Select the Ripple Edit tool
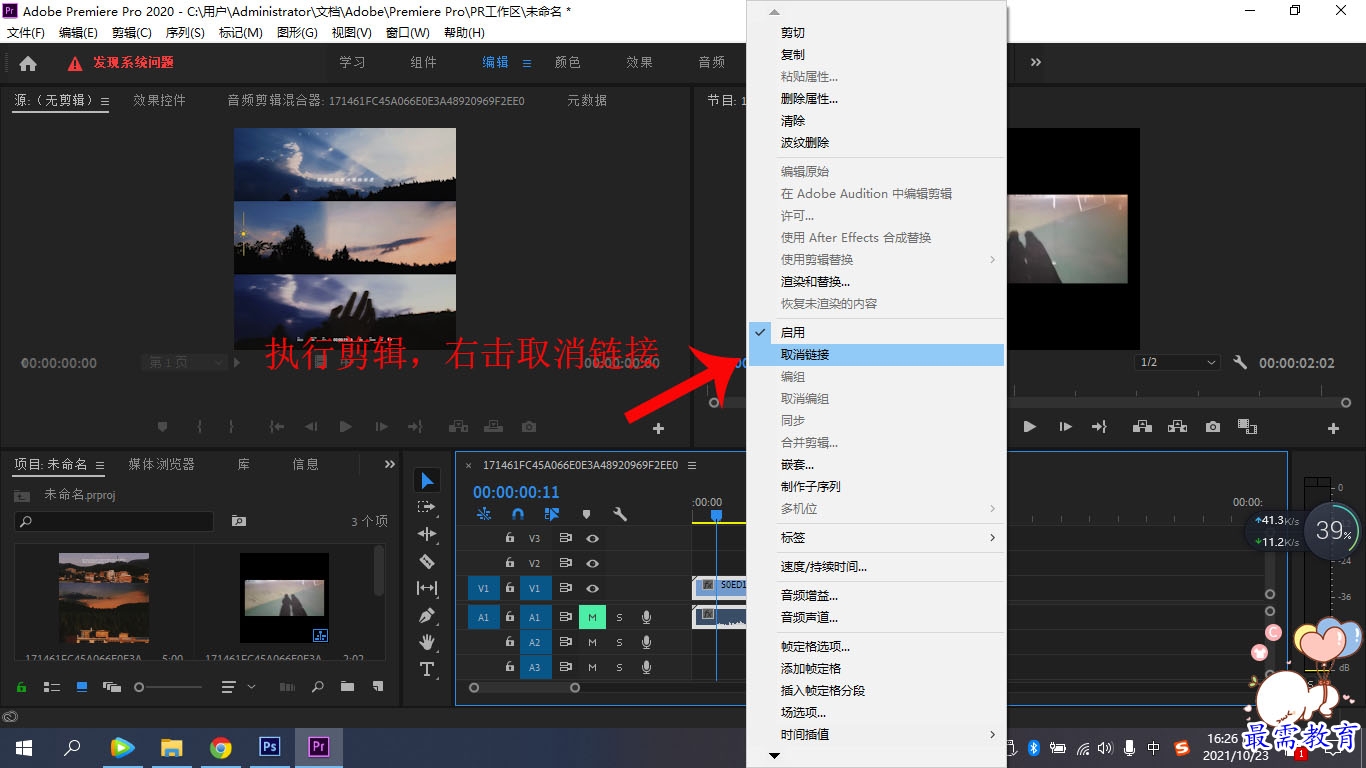Viewport: 1366px width, 768px height. click(427, 535)
